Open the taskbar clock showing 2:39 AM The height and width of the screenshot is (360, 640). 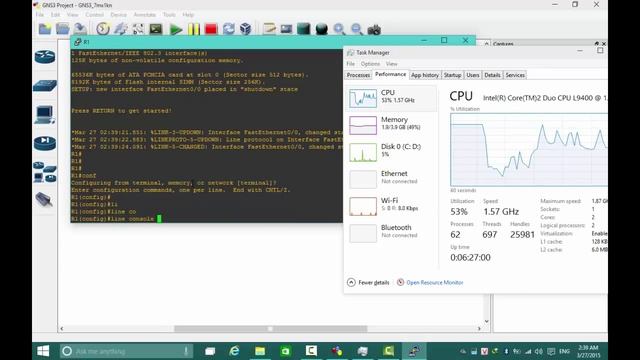click(x=589, y=351)
